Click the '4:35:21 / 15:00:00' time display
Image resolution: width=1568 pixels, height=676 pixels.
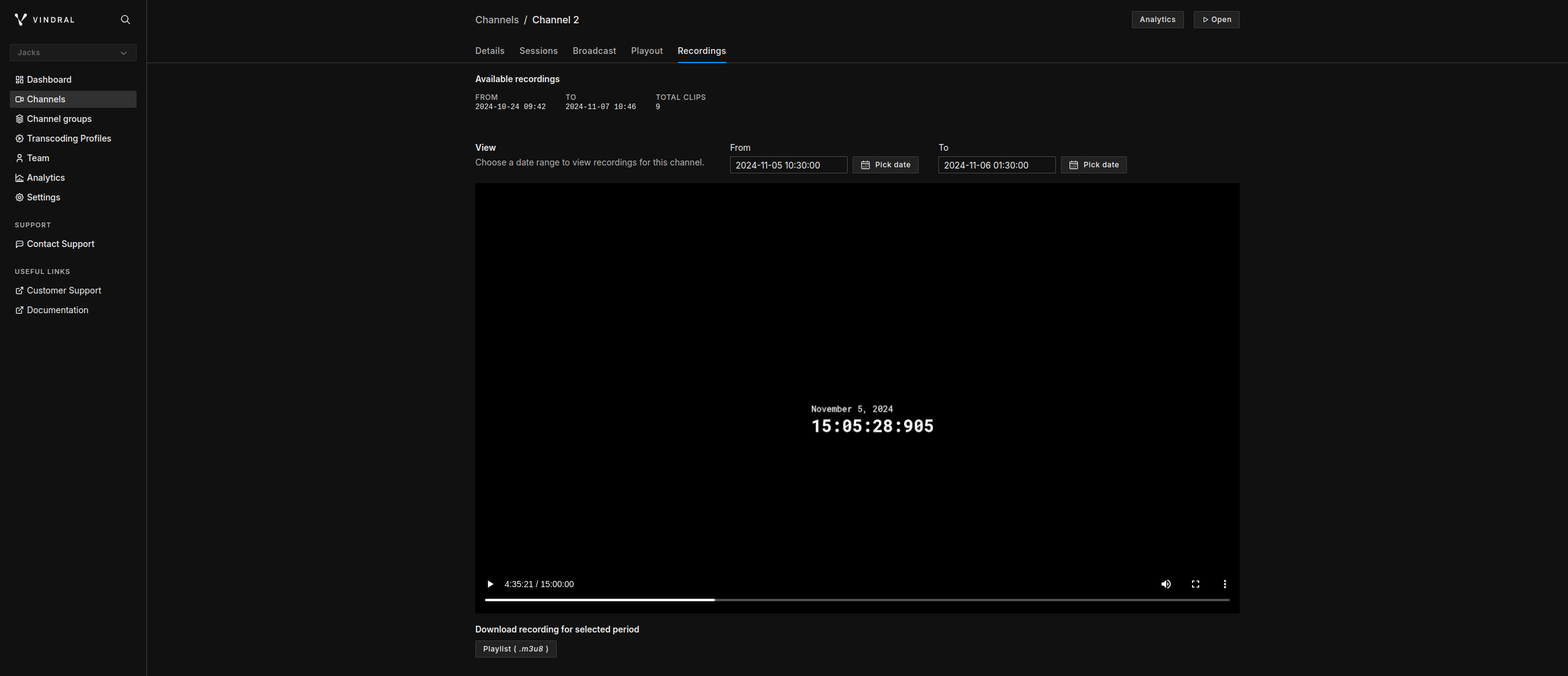pyautogui.click(x=539, y=584)
